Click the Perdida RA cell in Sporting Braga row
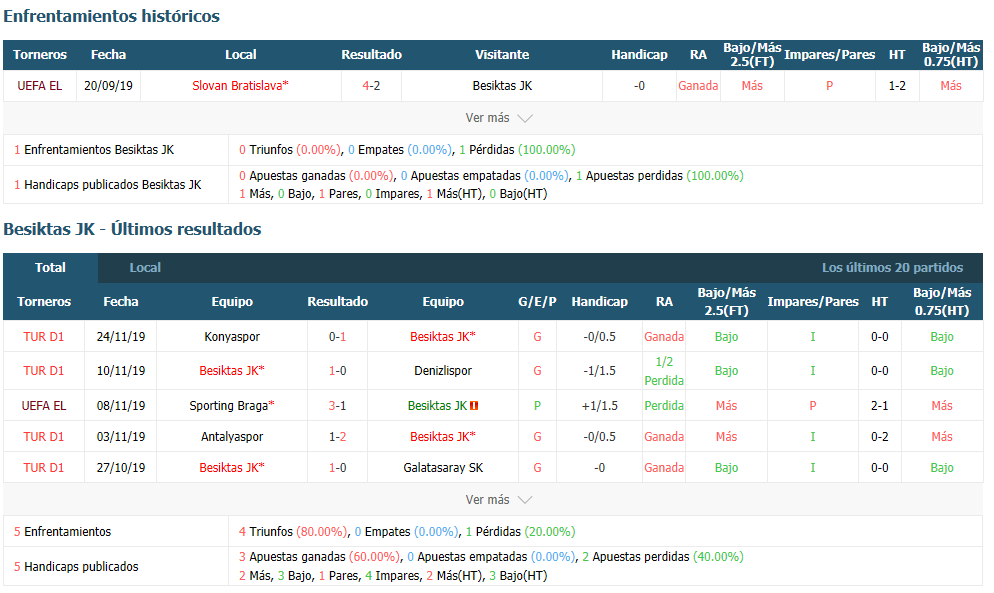 point(664,406)
